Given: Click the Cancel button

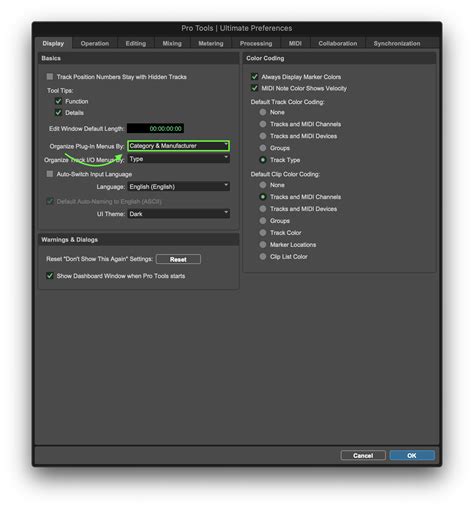Looking at the screenshot, I should (363, 455).
